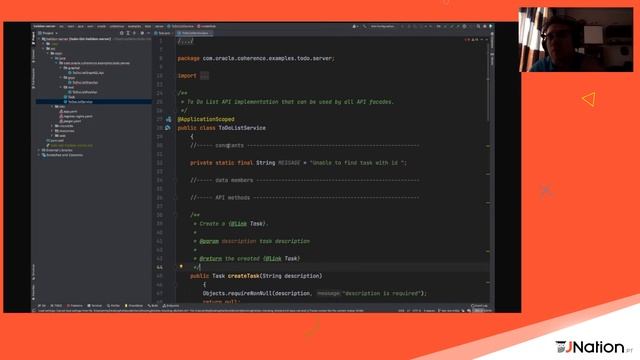Image resolution: width=640 pixels, height=360 pixels.
Task: Toggle the Project vertical side tab
Action: click(x=33, y=37)
